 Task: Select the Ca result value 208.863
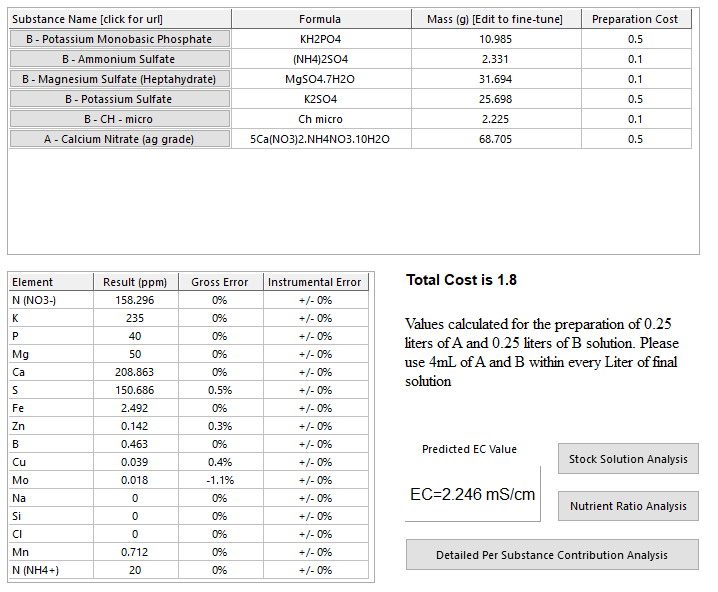(x=136, y=372)
